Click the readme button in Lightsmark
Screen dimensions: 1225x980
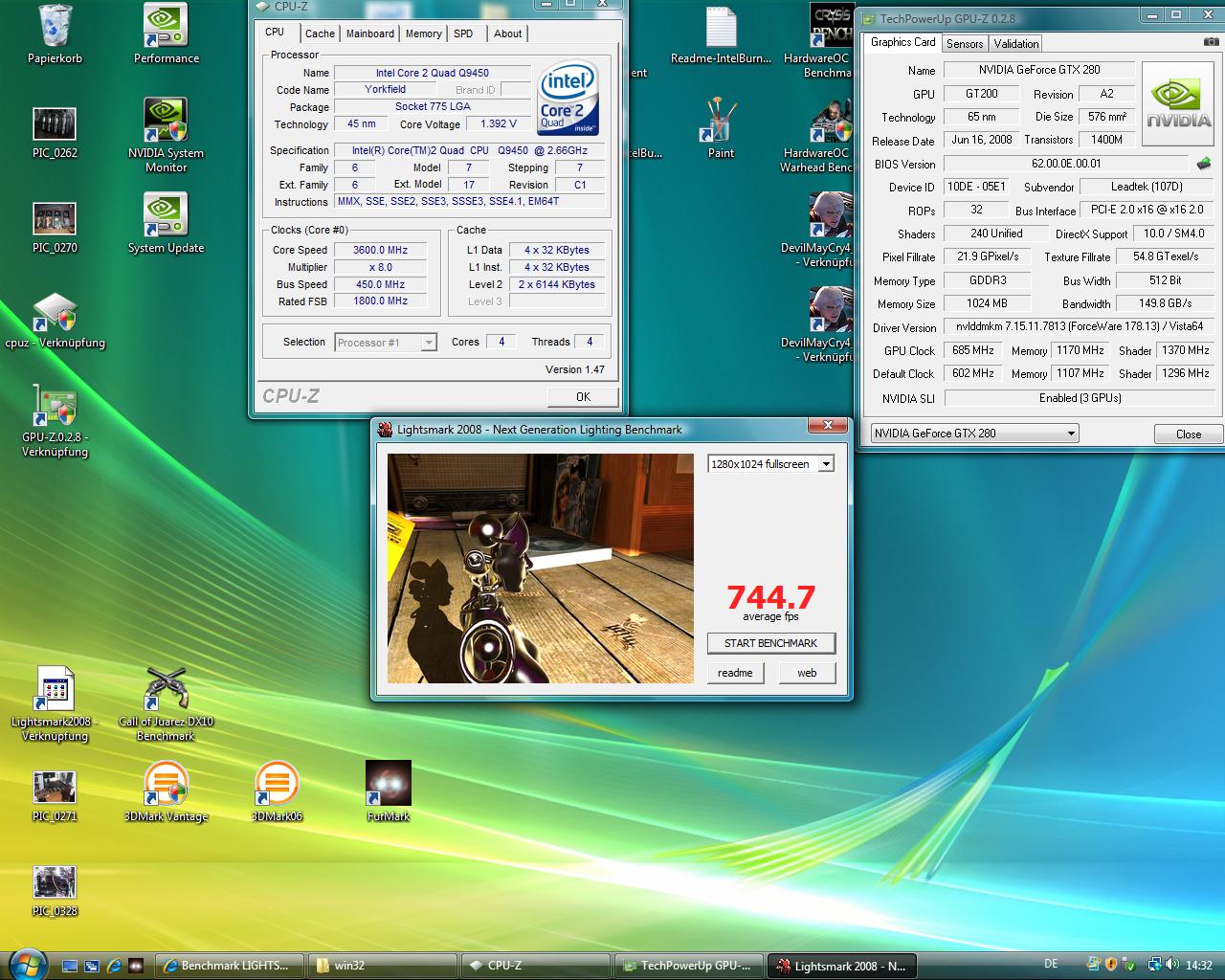click(735, 673)
